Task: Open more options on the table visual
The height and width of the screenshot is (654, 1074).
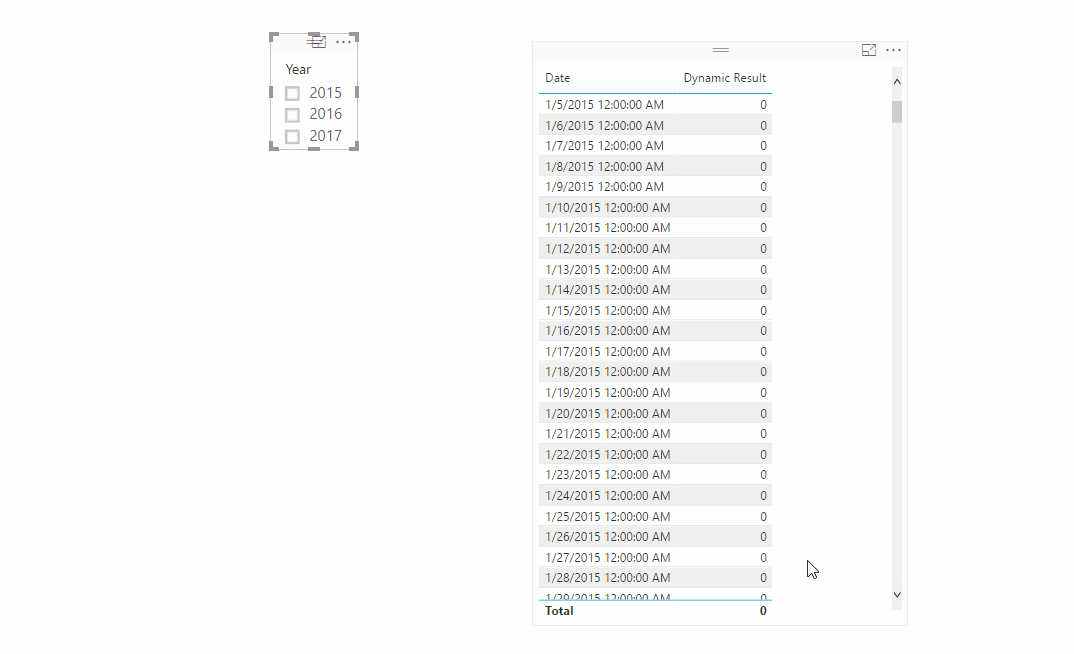Action: [893, 50]
